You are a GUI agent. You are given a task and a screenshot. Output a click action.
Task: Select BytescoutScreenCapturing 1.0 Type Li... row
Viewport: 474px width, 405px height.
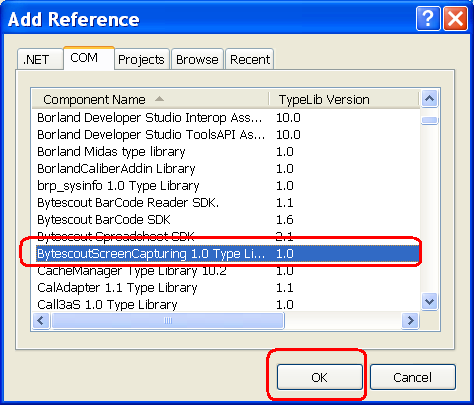click(227, 254)
